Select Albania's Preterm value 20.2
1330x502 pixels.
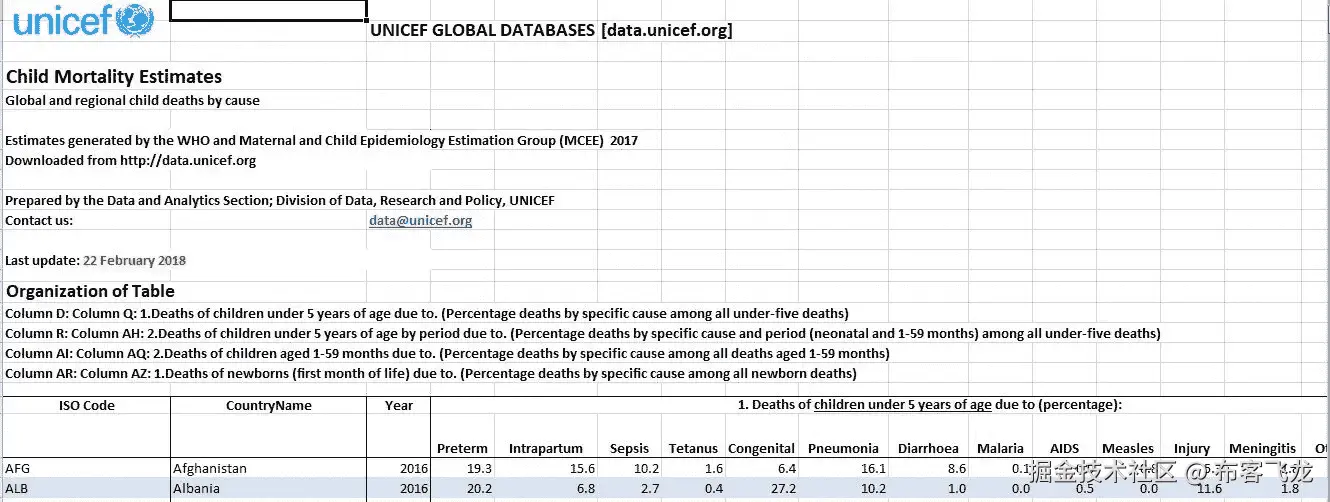[x=480, y=489]
